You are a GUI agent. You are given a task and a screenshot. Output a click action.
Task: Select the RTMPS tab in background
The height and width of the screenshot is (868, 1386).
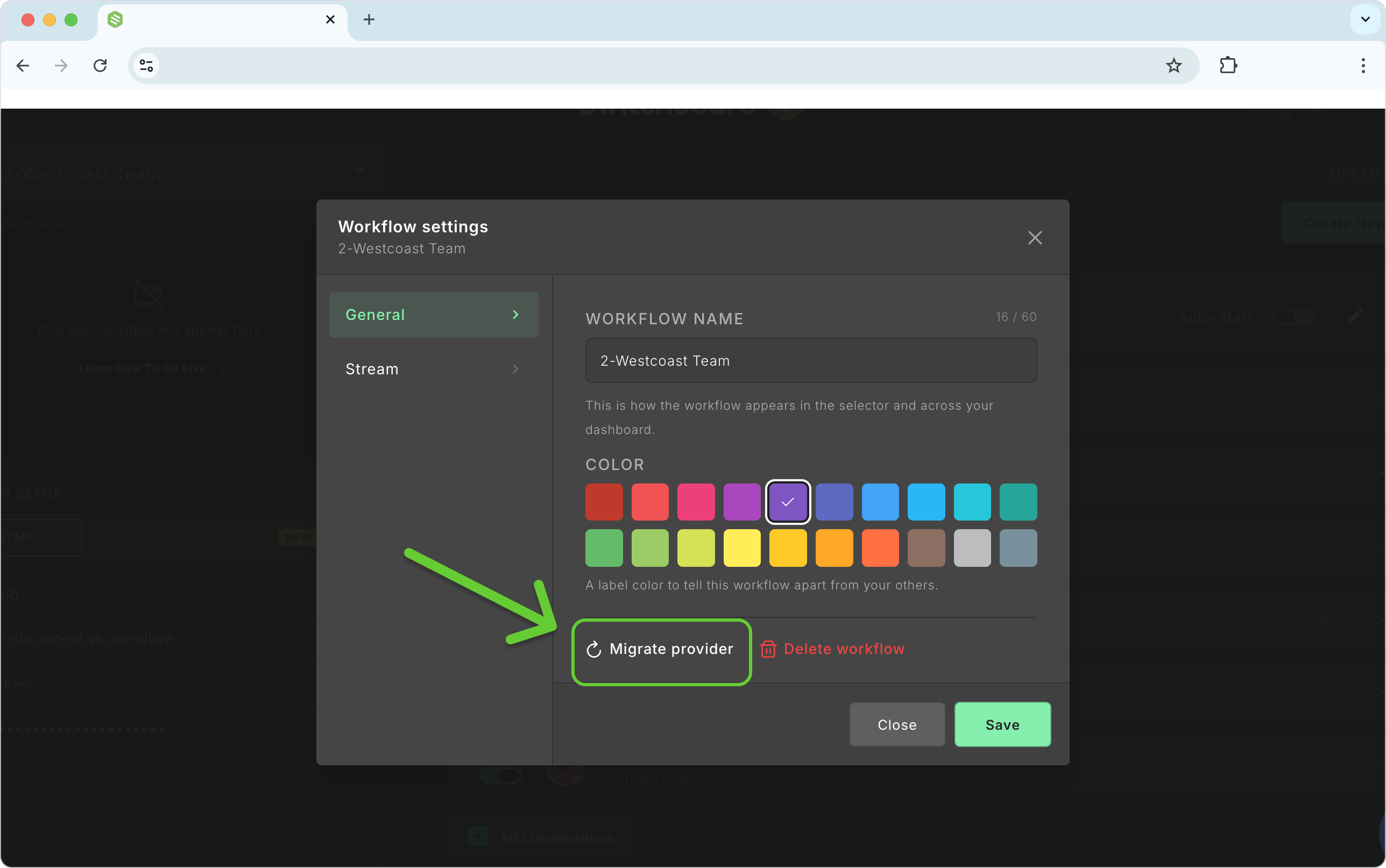coord(149,538)
